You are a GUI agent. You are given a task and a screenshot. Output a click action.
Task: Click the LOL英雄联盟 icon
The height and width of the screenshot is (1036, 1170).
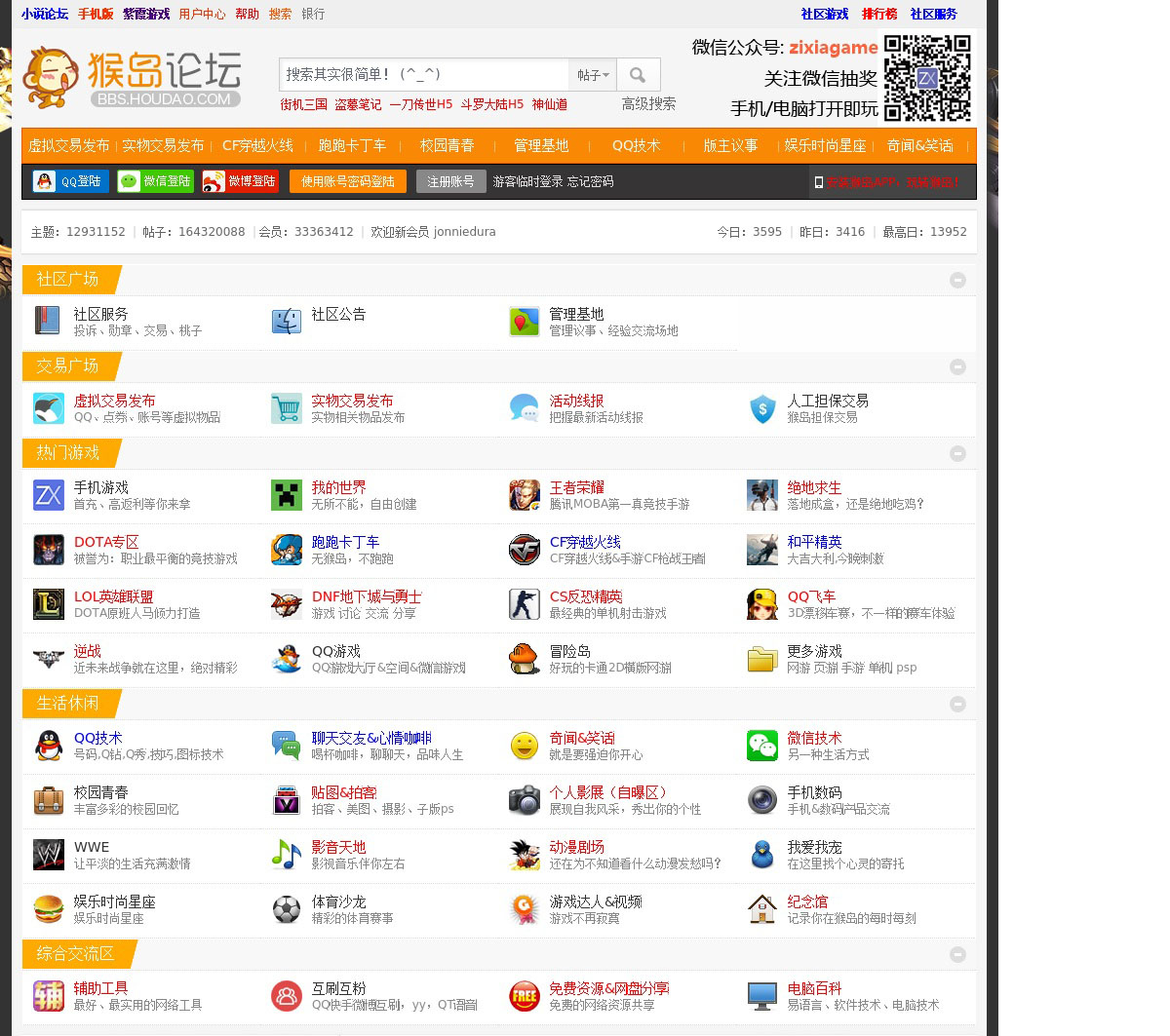(x=49, y=604)
